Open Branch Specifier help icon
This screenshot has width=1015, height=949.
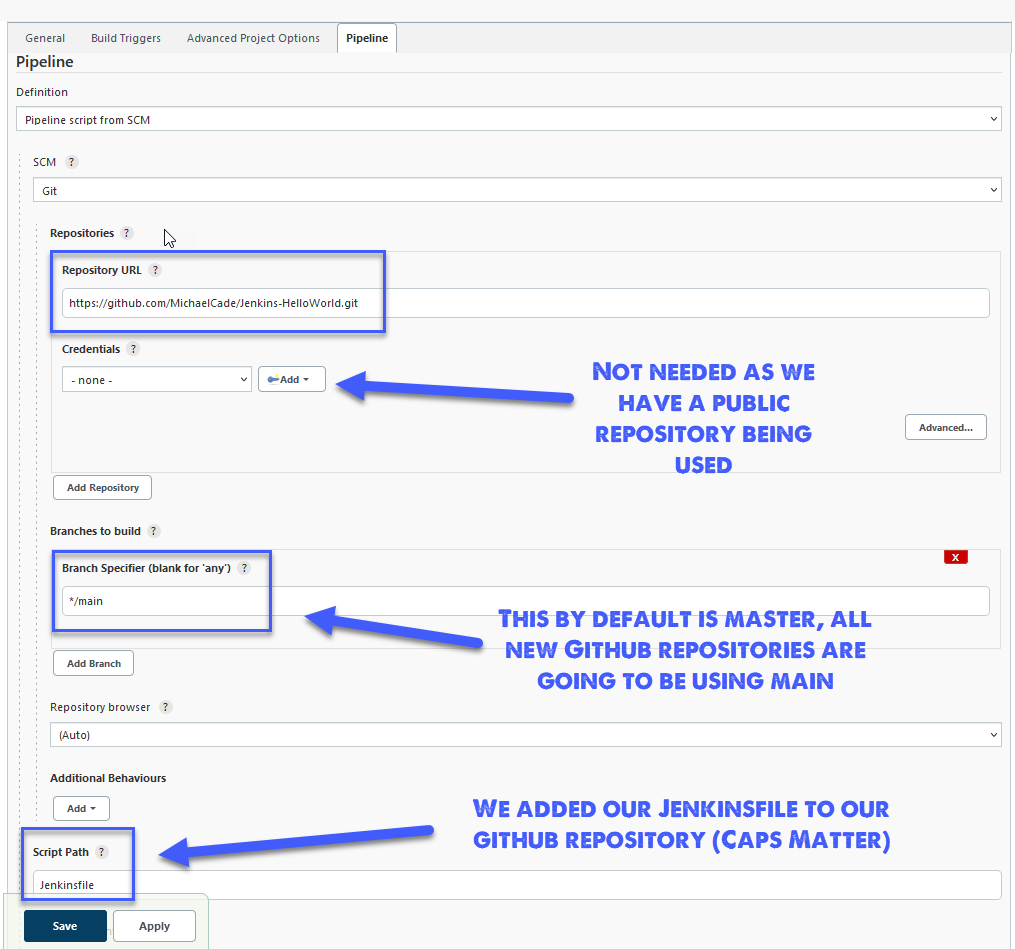[x=244, y=568]
